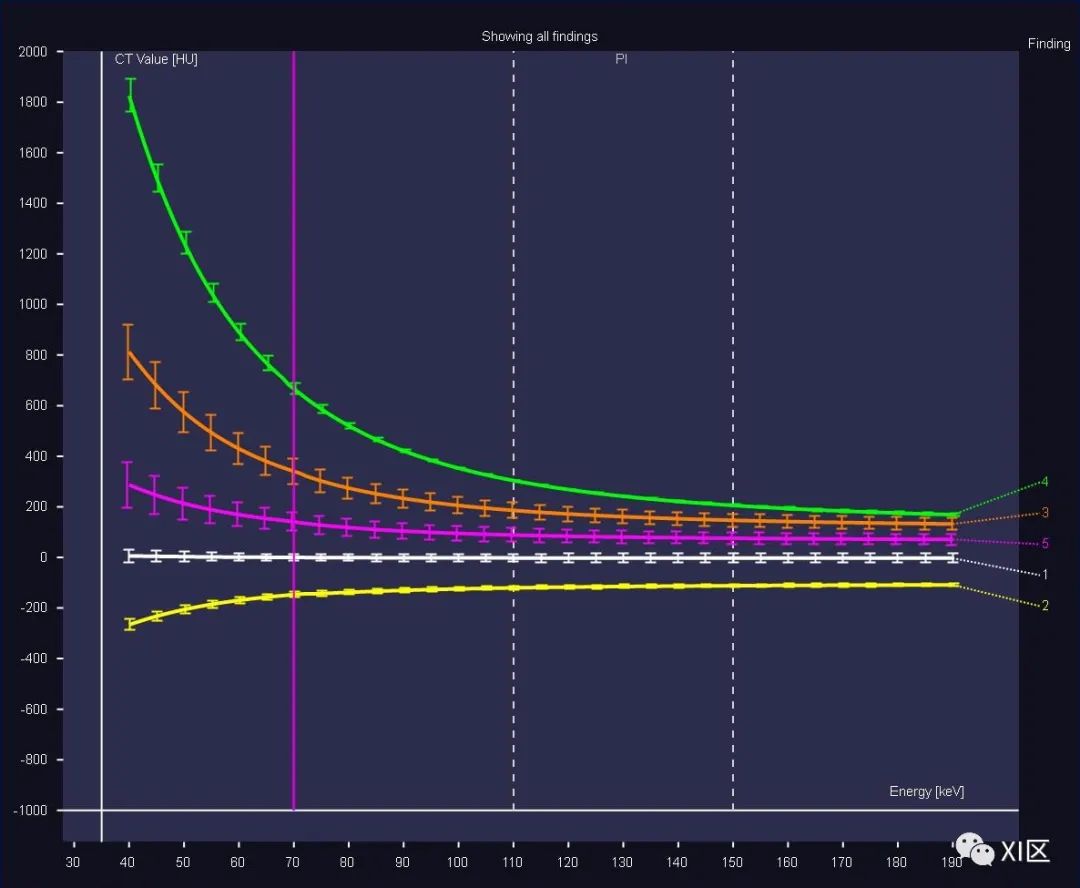This screenshot has height=888, width=1080.
Task: Select the orange Finding 3 legend label
Action: [1045, 513]
